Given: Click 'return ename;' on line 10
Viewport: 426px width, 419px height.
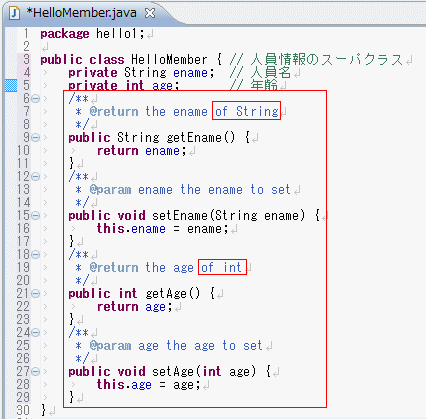Looking at the screenshot, I should coord(142,151).
